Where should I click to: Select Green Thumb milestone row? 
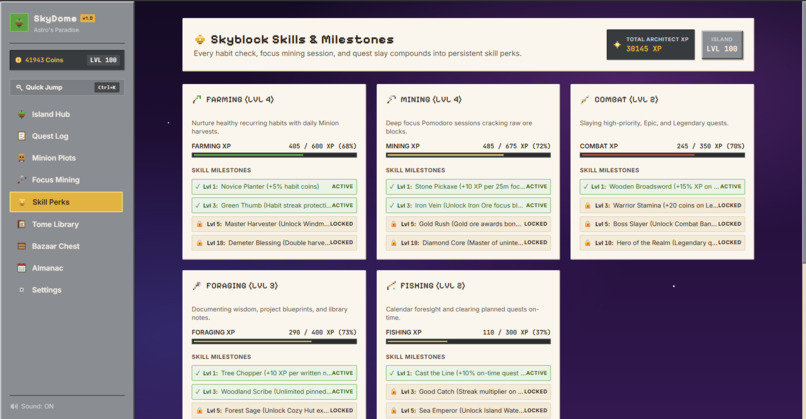point(274,205)
